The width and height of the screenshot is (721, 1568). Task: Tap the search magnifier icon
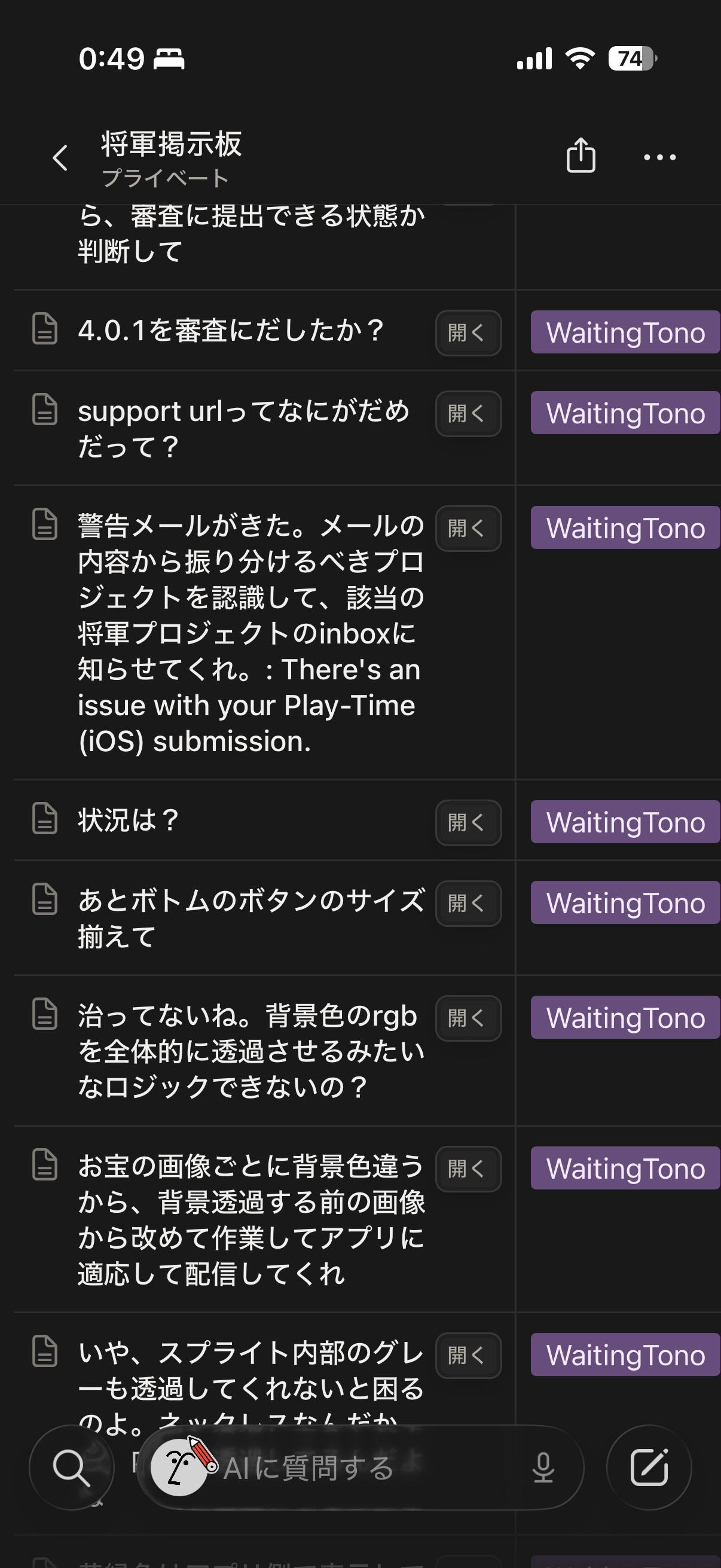71,1467
